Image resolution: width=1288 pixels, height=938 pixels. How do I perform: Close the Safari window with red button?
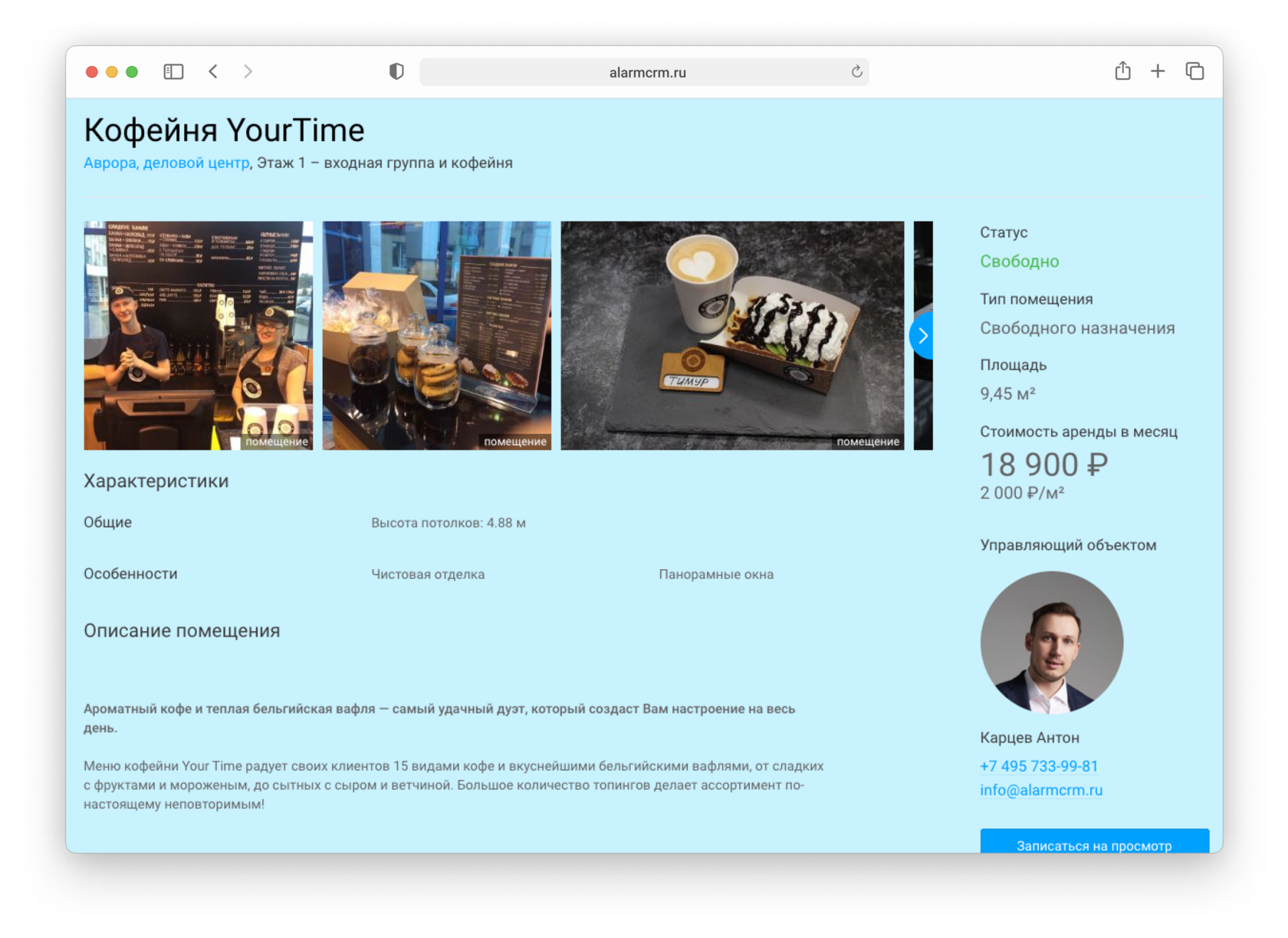[x=91, y=71]
